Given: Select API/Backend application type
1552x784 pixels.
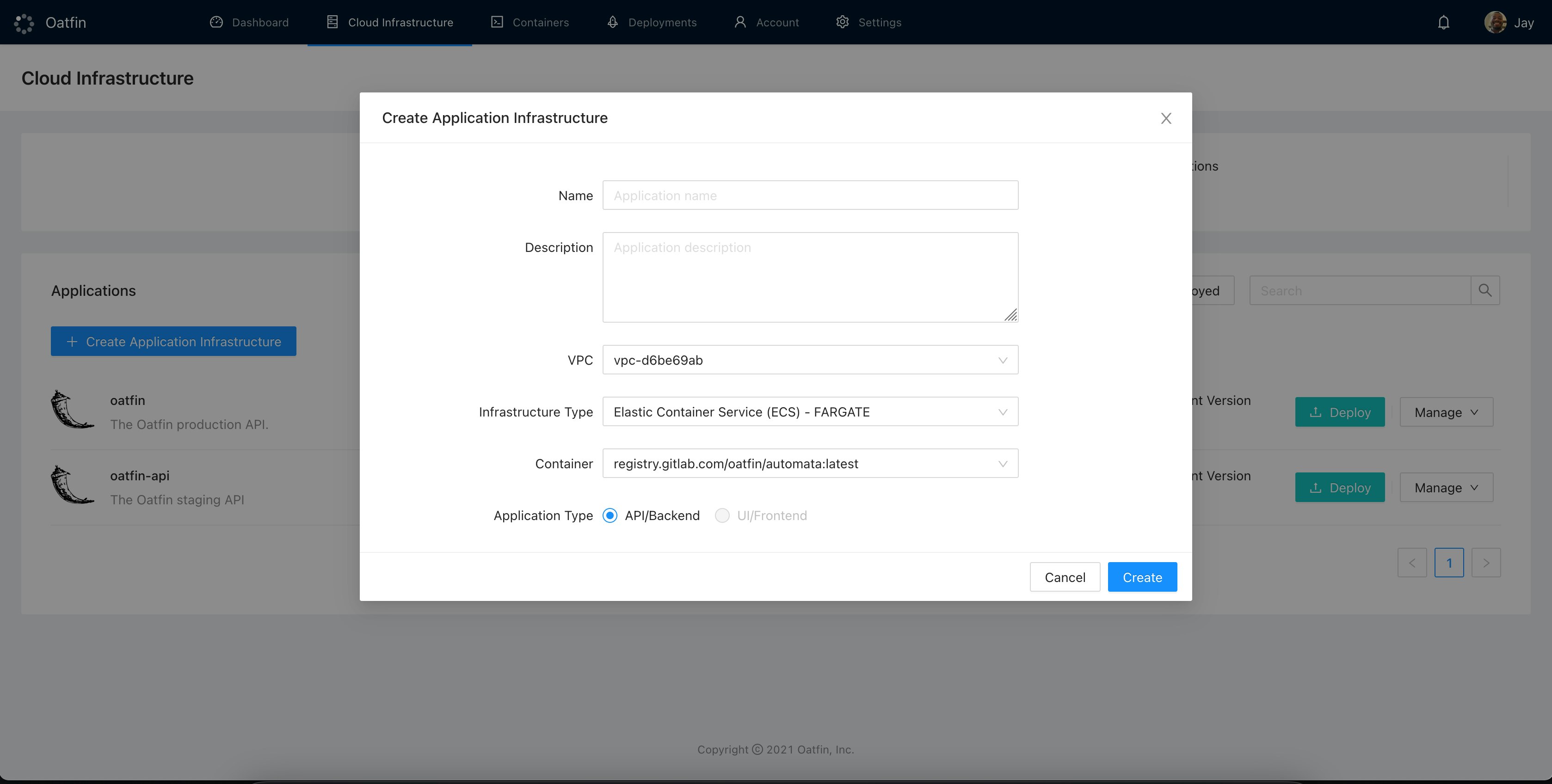Looking at the screenshot, I should (610, 515).
